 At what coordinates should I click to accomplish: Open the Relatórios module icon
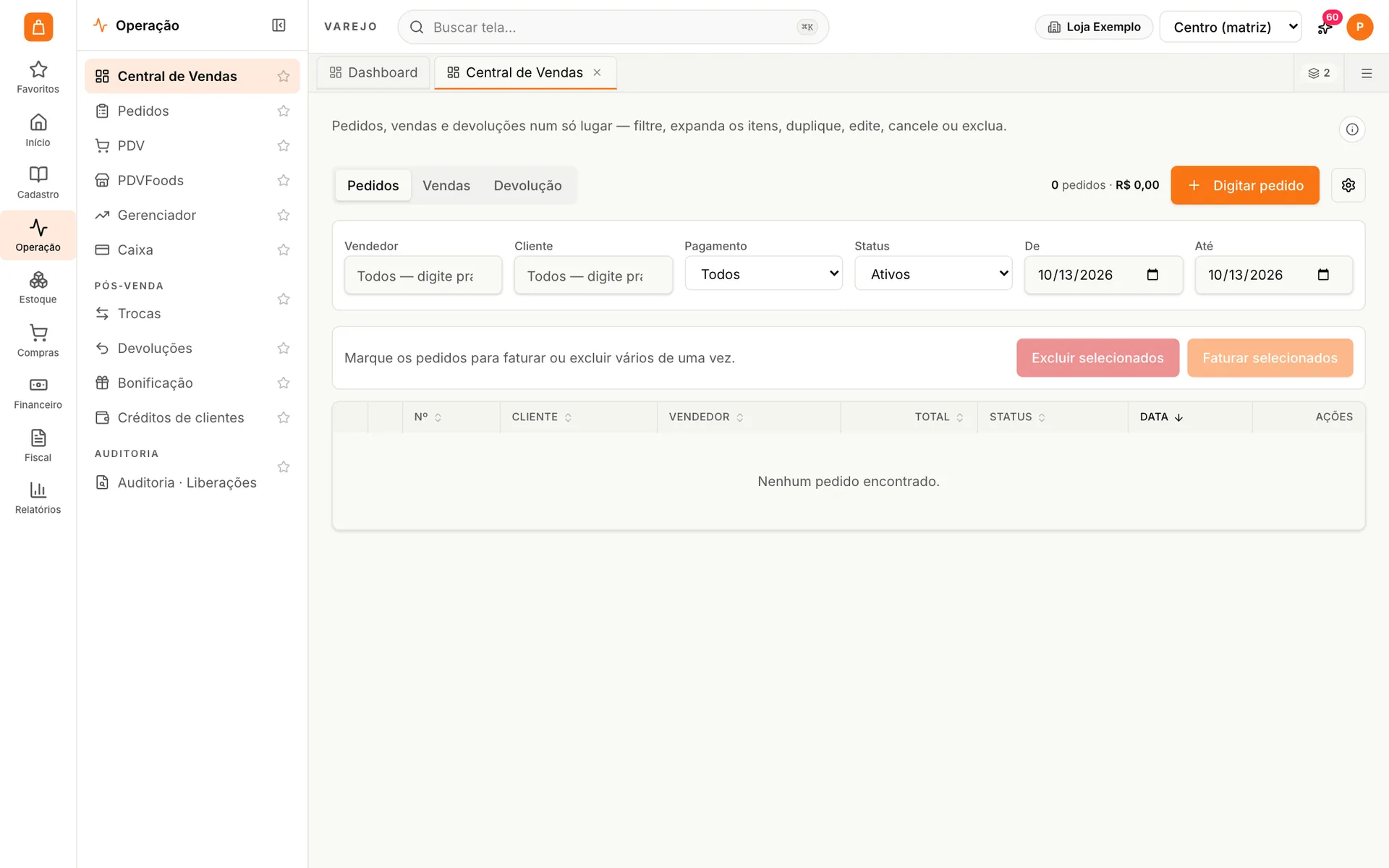pyautogui.click(x=38, y=498)
